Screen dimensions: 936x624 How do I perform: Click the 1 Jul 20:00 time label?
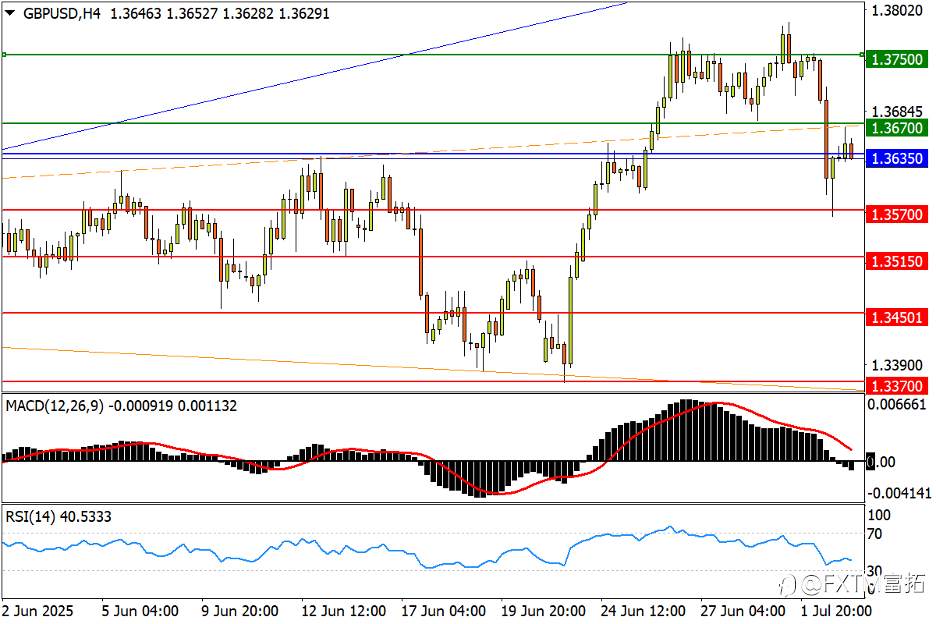pyautogui.click(x=836, y=611)
